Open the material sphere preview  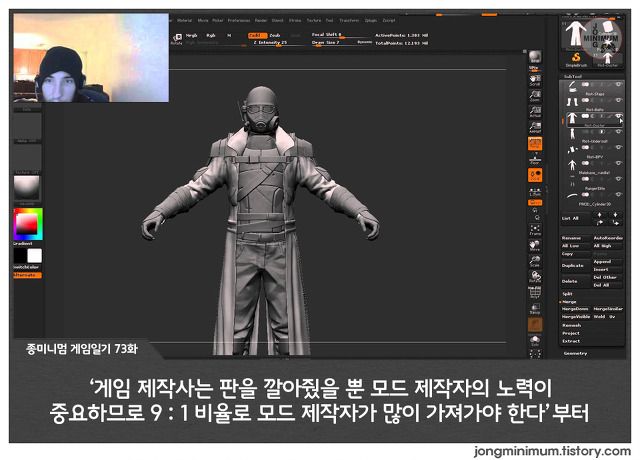pyautogui.click(x=27, y=188)
